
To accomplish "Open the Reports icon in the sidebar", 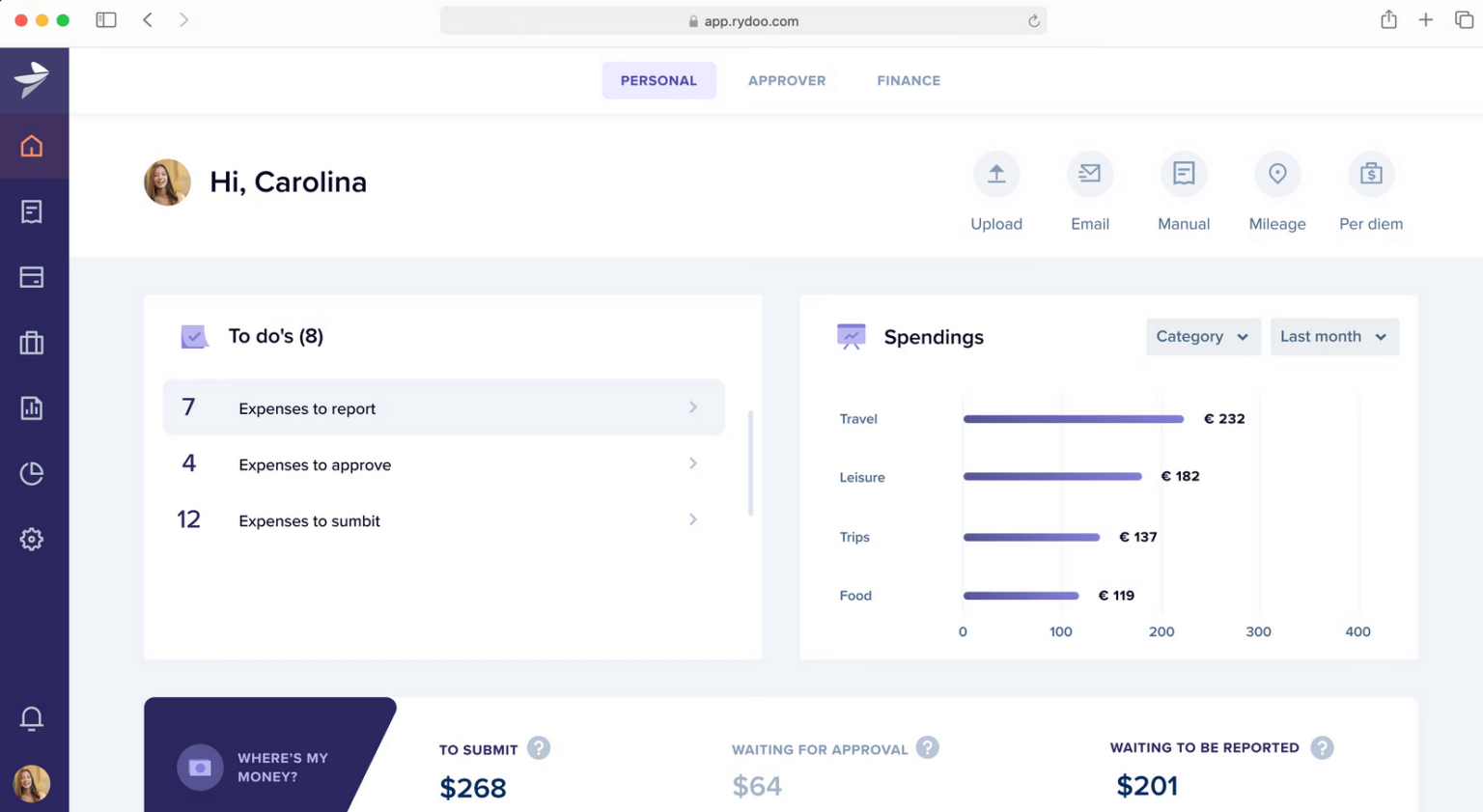I will 32,211.
